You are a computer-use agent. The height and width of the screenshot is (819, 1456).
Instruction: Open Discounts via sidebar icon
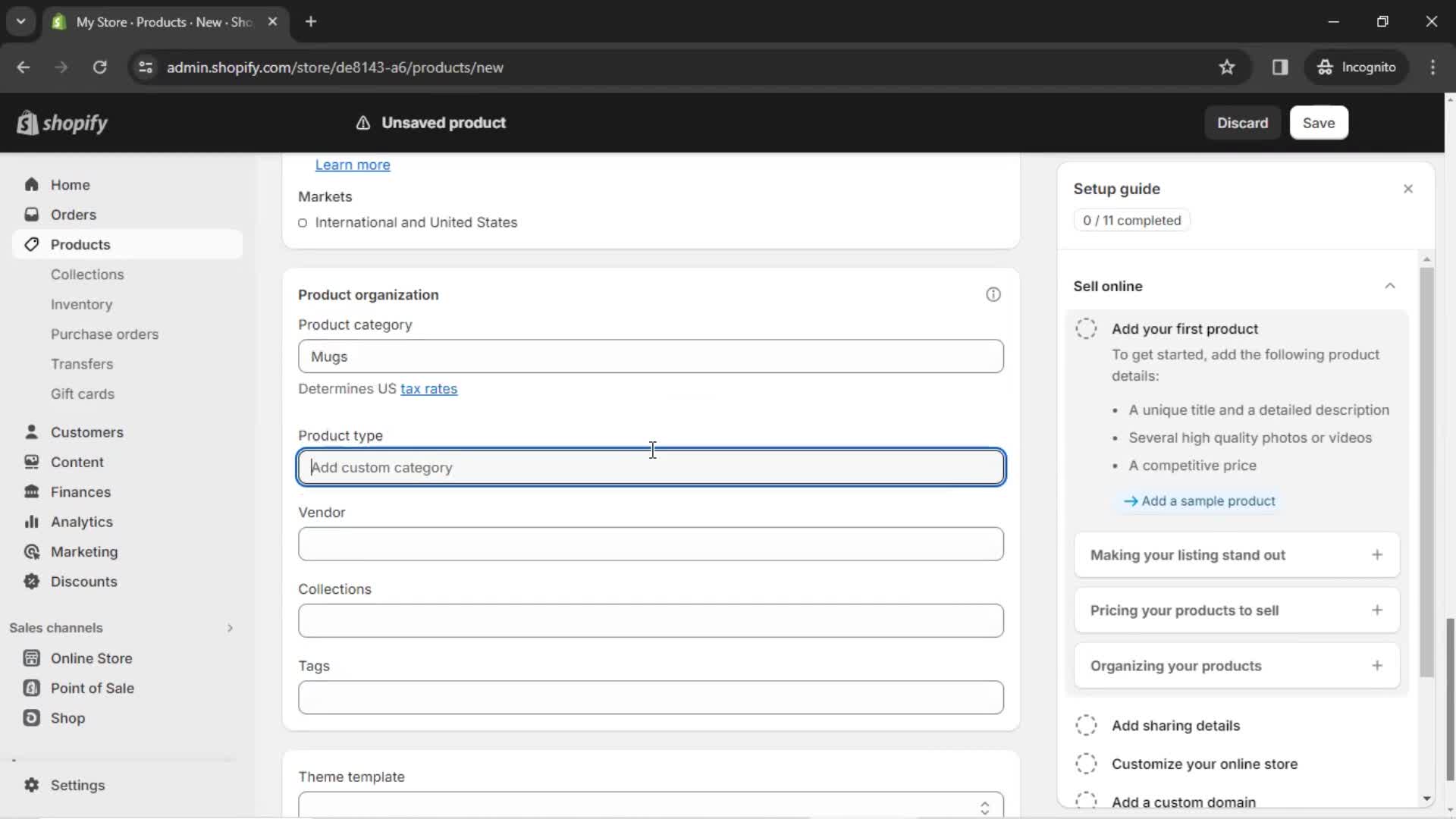pos(31,581)
